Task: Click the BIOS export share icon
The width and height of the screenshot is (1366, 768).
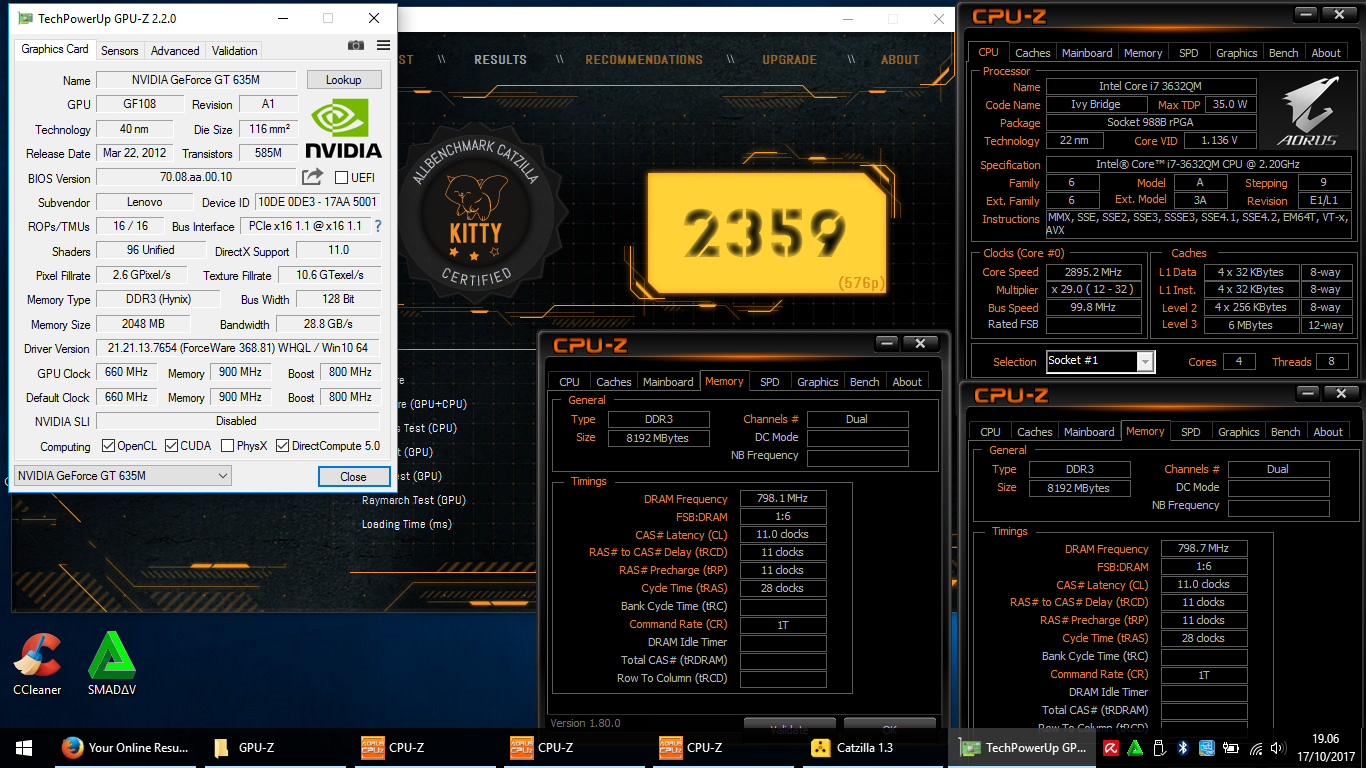Action: click(x=313, y=177)
